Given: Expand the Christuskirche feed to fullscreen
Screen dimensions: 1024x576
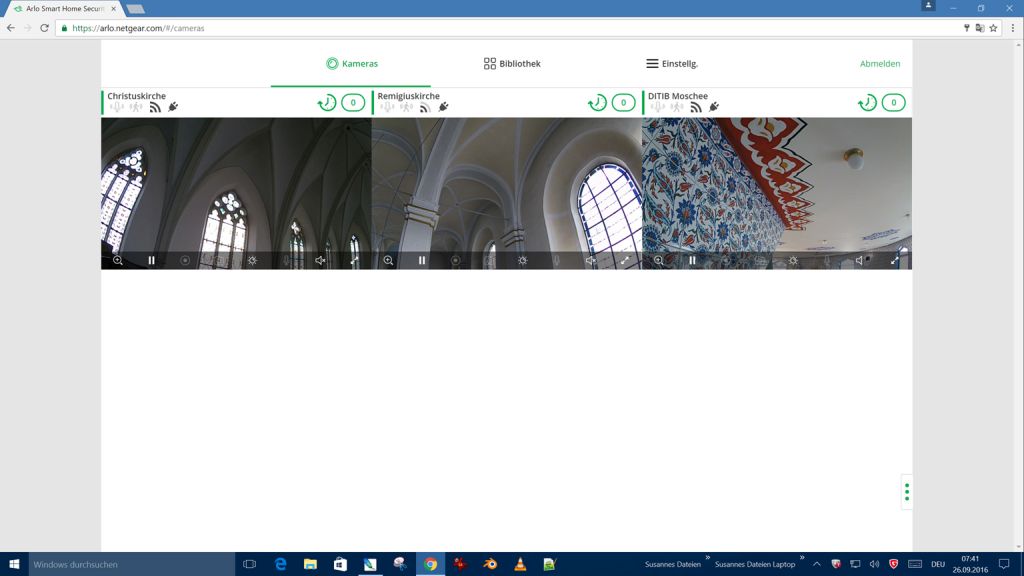Looking at the screenshot, I should pyautogui.click(x=354, y=260).
